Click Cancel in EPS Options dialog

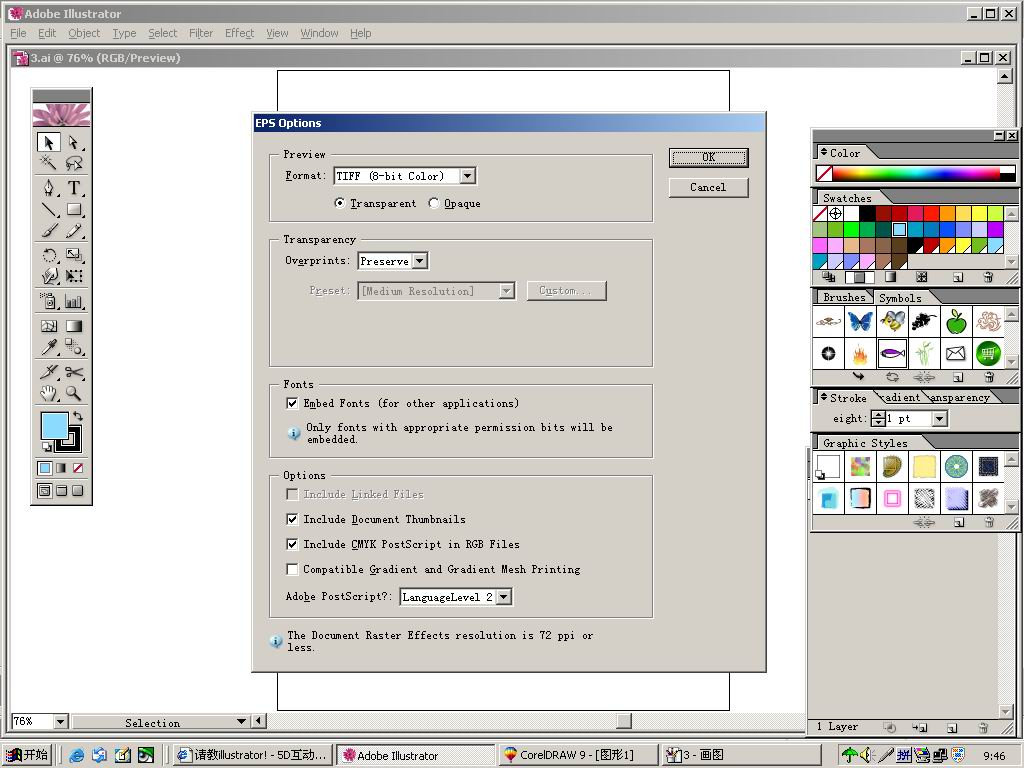pos(709,187)
